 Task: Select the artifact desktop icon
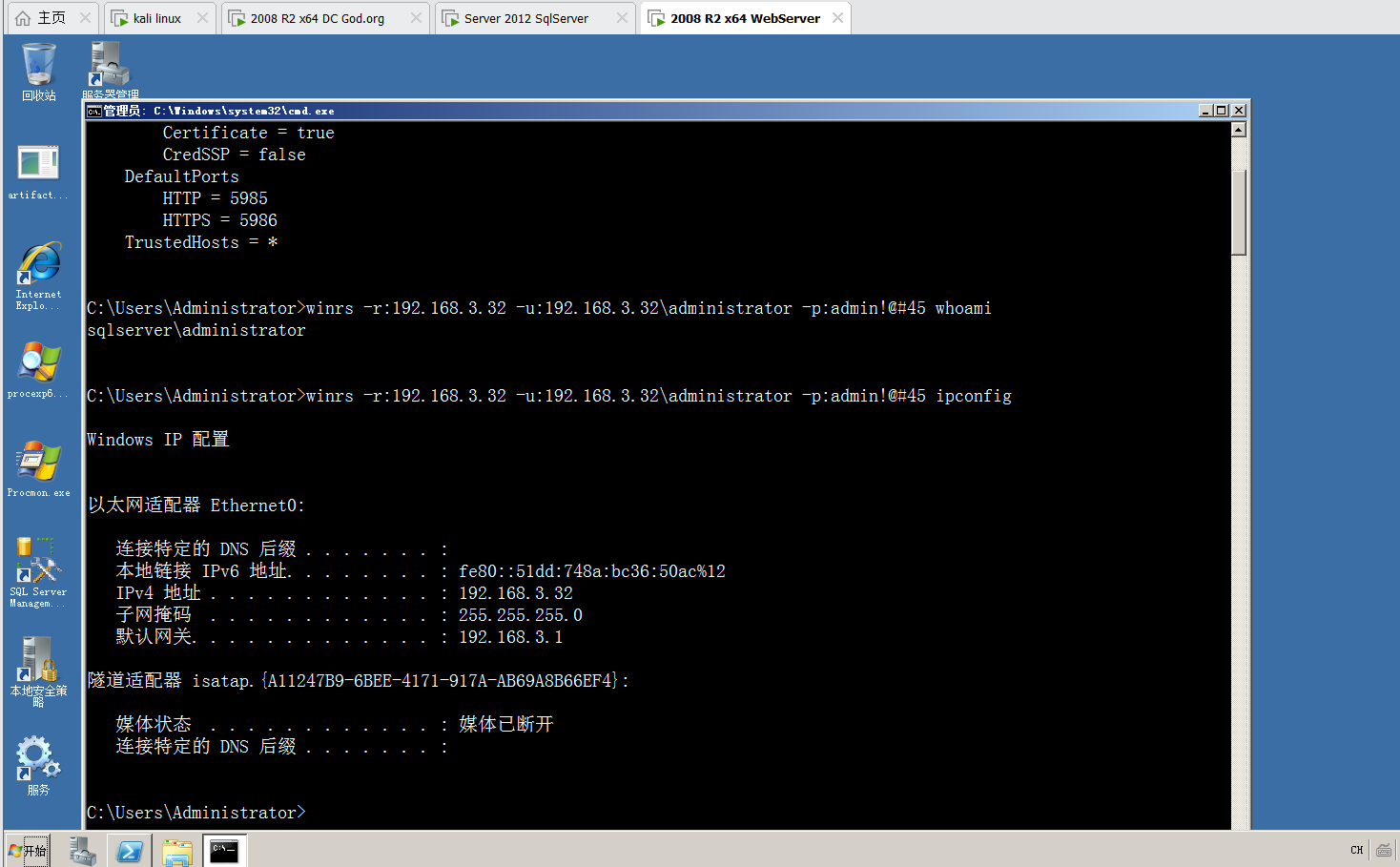tap(38, 172)
